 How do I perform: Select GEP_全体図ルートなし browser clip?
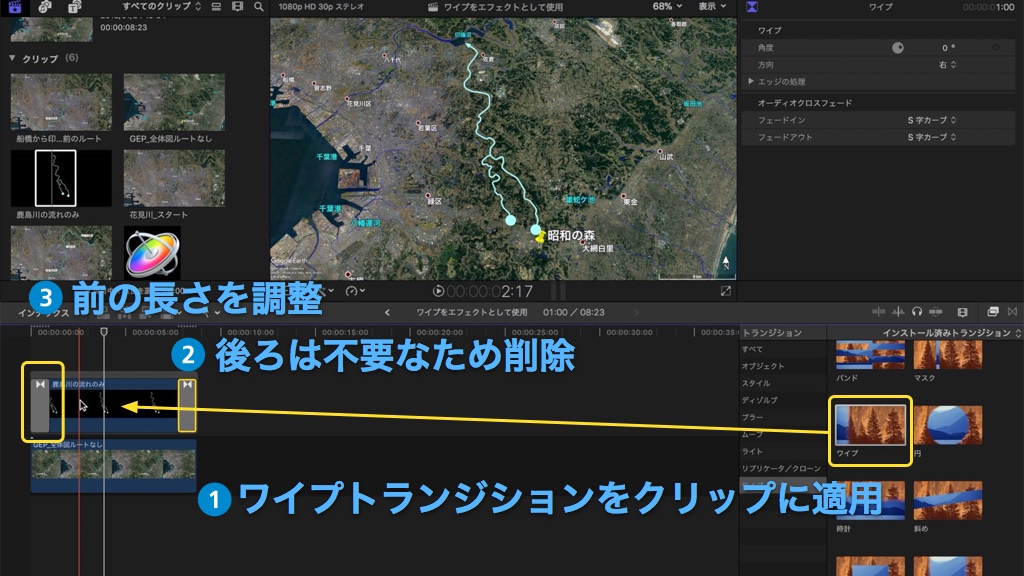174,102
